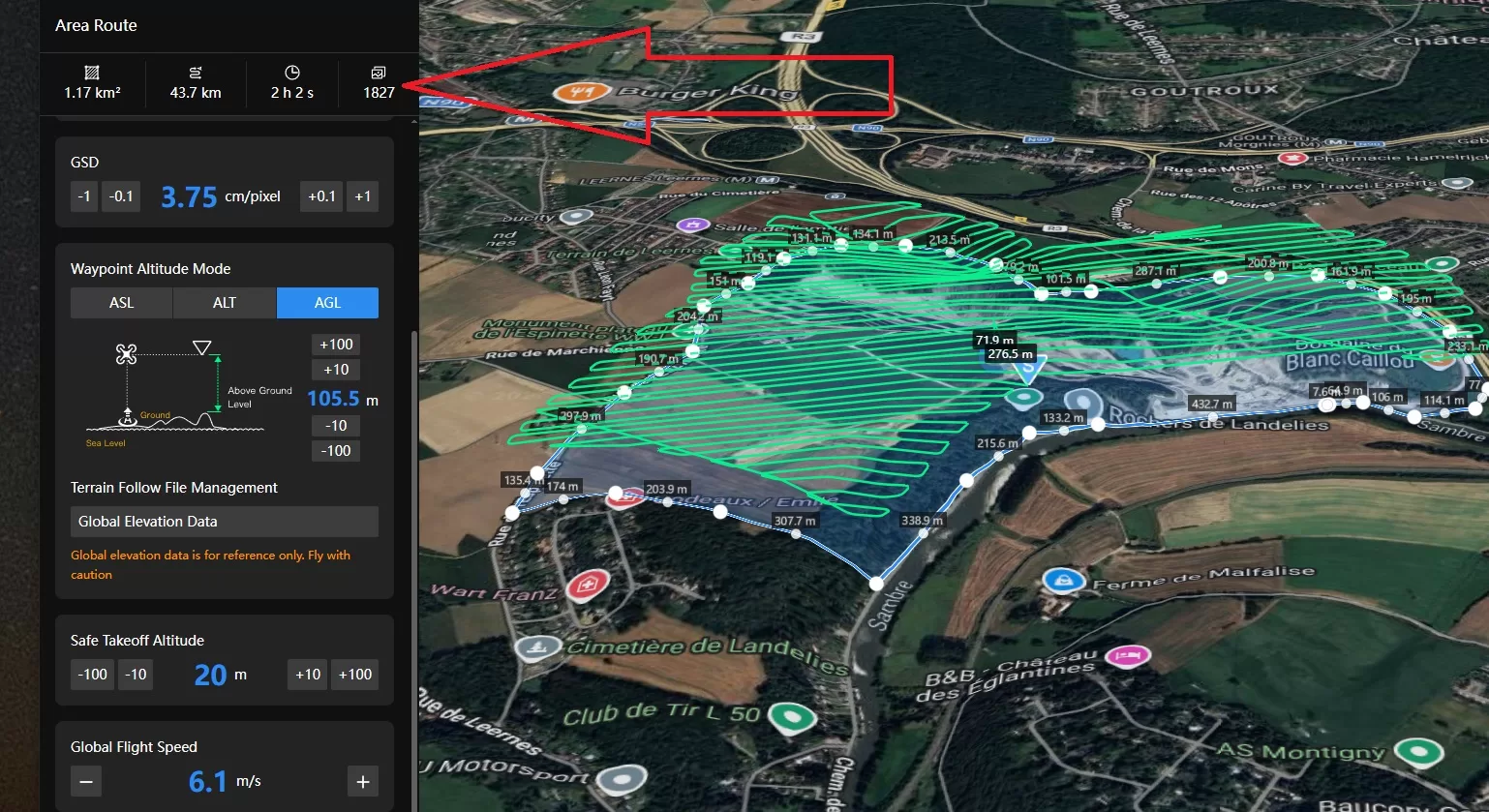Click the pink marker near Château des Eglantines

[x=1128, y=655]
